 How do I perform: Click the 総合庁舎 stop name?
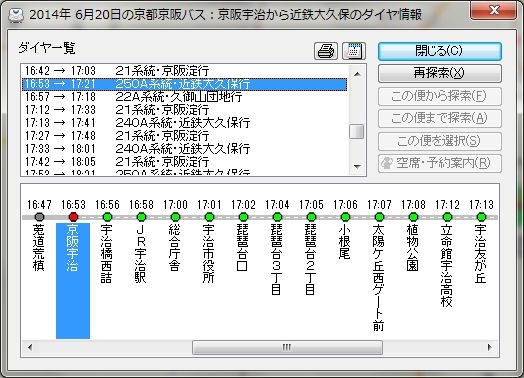click(x=175, y=248)
